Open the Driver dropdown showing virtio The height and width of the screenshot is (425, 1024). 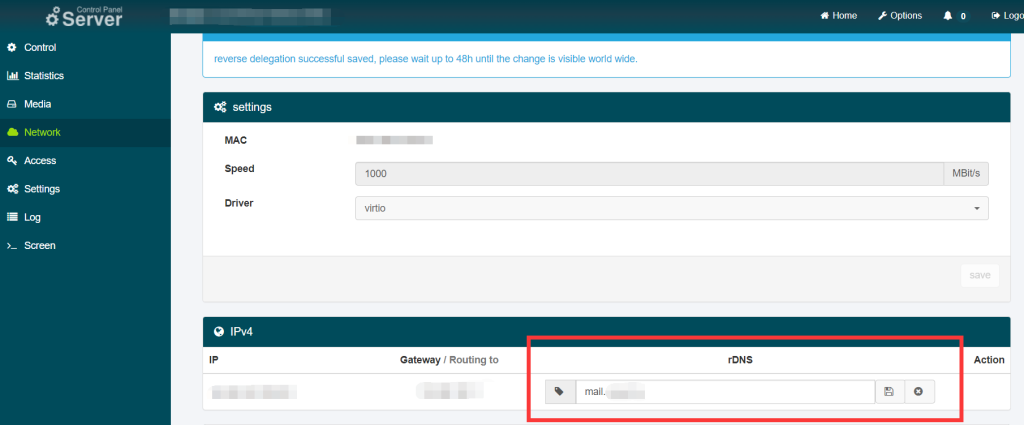click(672, 208)
